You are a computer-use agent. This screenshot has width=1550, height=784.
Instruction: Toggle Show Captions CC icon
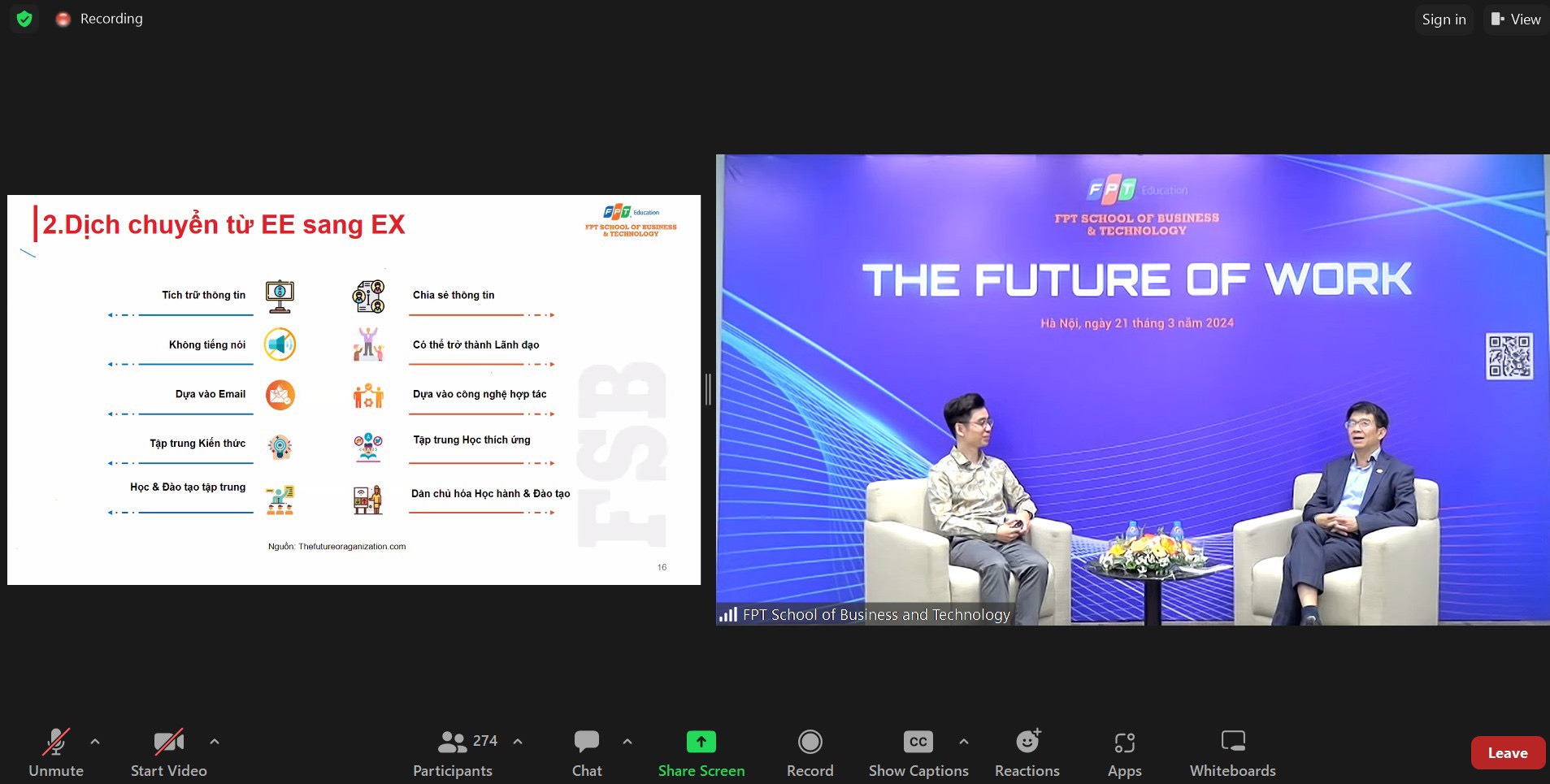coord(918,742)
